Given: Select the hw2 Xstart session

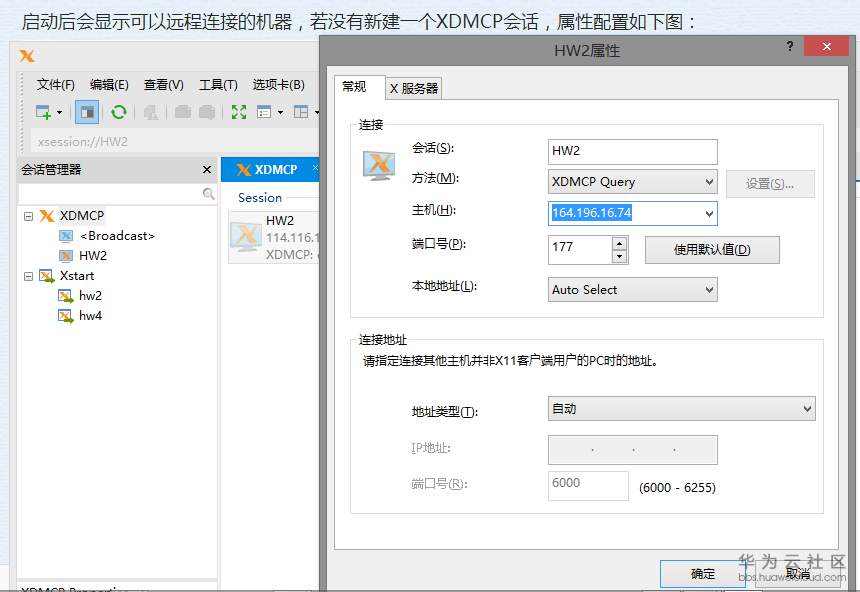Looking at the screenshot, I should click(90, 296).
